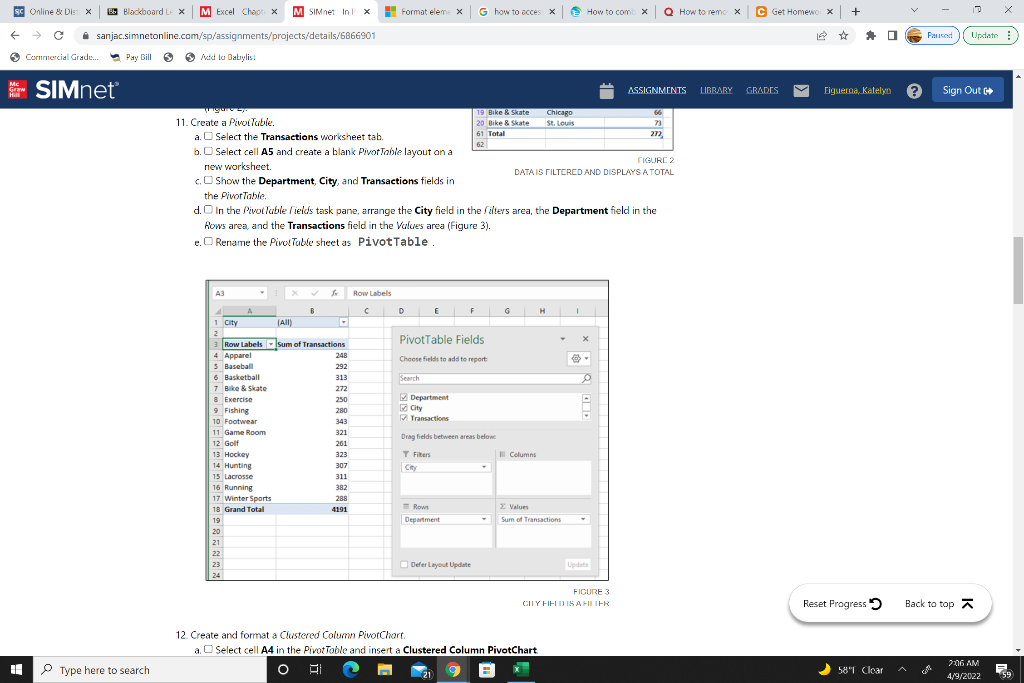Click the Filters funnel icon in the fields pane
The height and width of the screenshot is (683, 1024).
[x=405, y=454]
